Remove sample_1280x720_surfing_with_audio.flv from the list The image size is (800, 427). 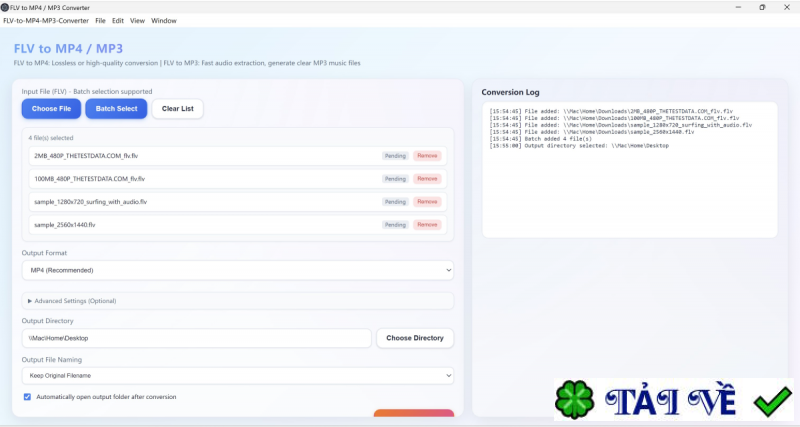[427, 202]
